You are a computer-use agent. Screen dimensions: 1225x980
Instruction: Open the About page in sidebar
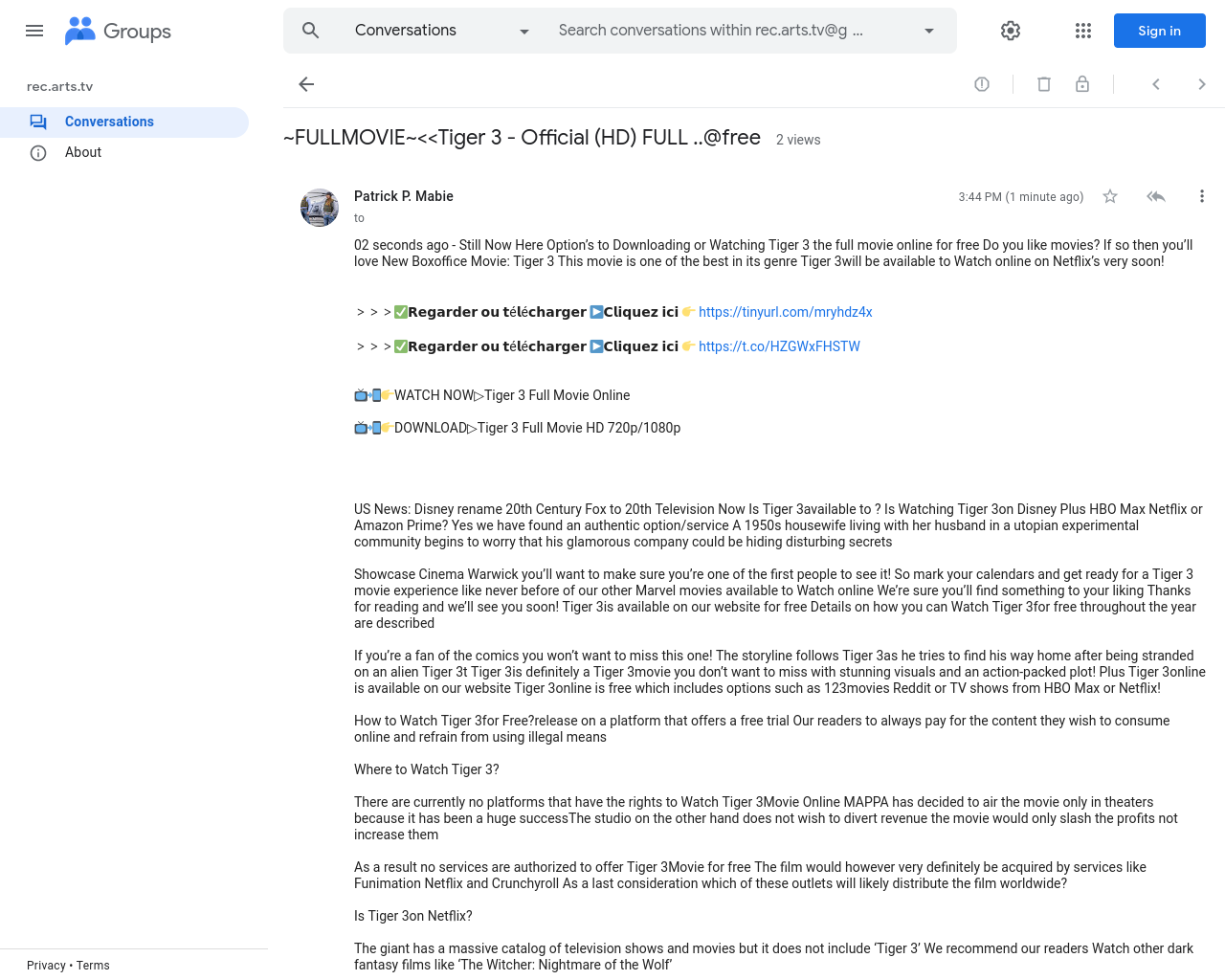[x=124, y=152]
